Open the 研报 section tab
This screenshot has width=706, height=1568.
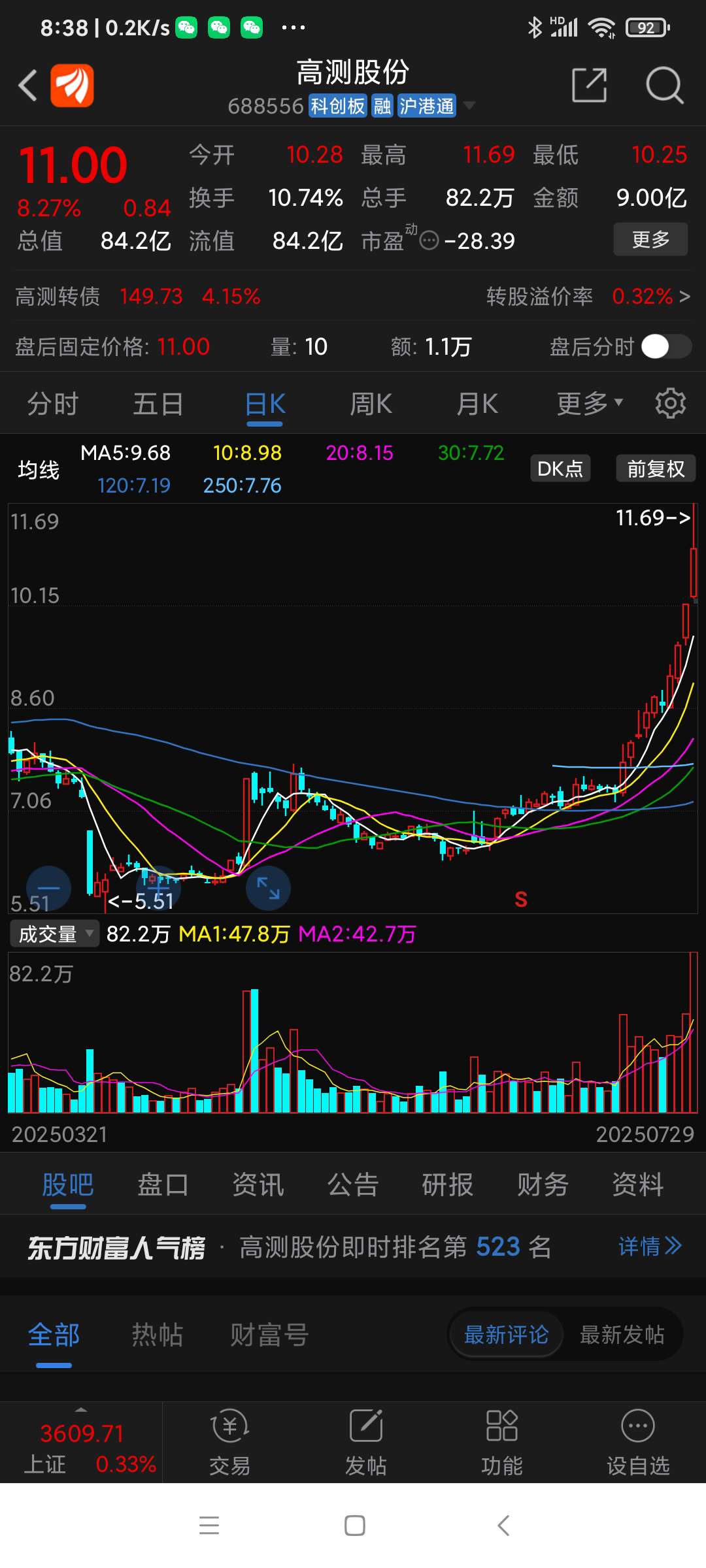click(448, 1184)
